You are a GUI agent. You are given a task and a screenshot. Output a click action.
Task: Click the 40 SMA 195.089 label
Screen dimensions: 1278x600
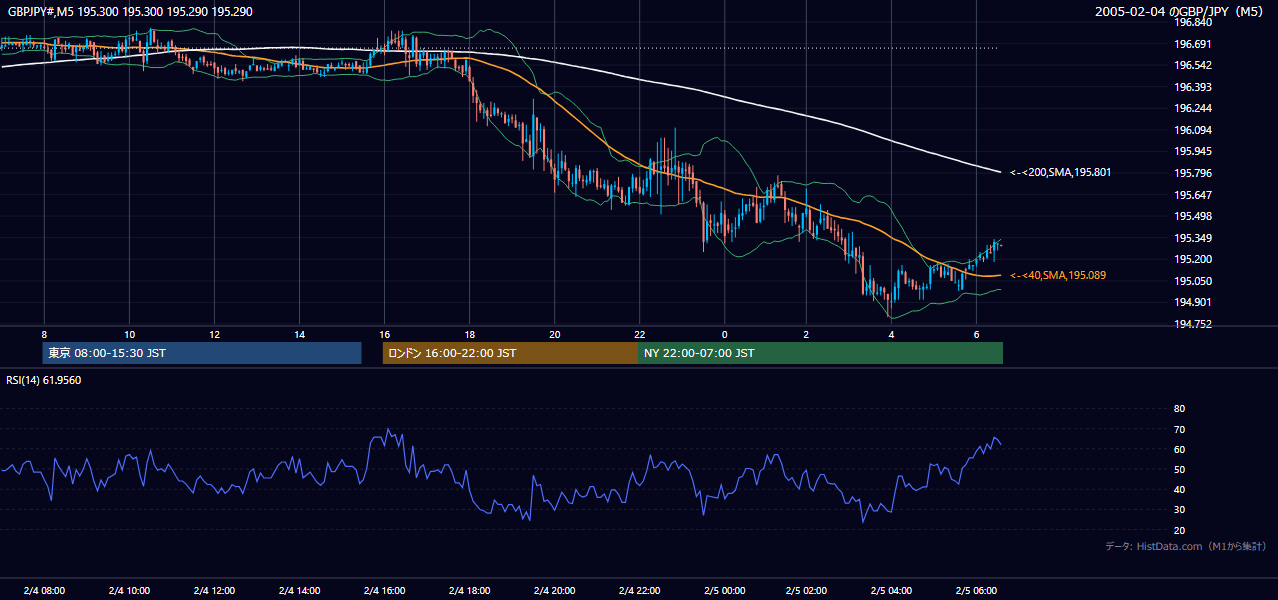tap(1058, 275)
